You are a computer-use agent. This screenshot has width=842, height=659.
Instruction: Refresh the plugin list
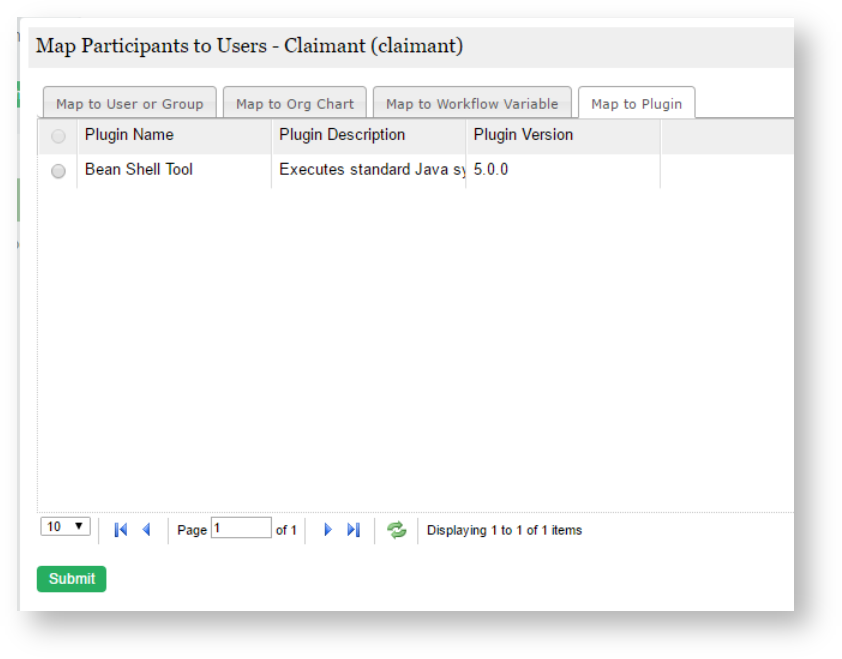397,530
